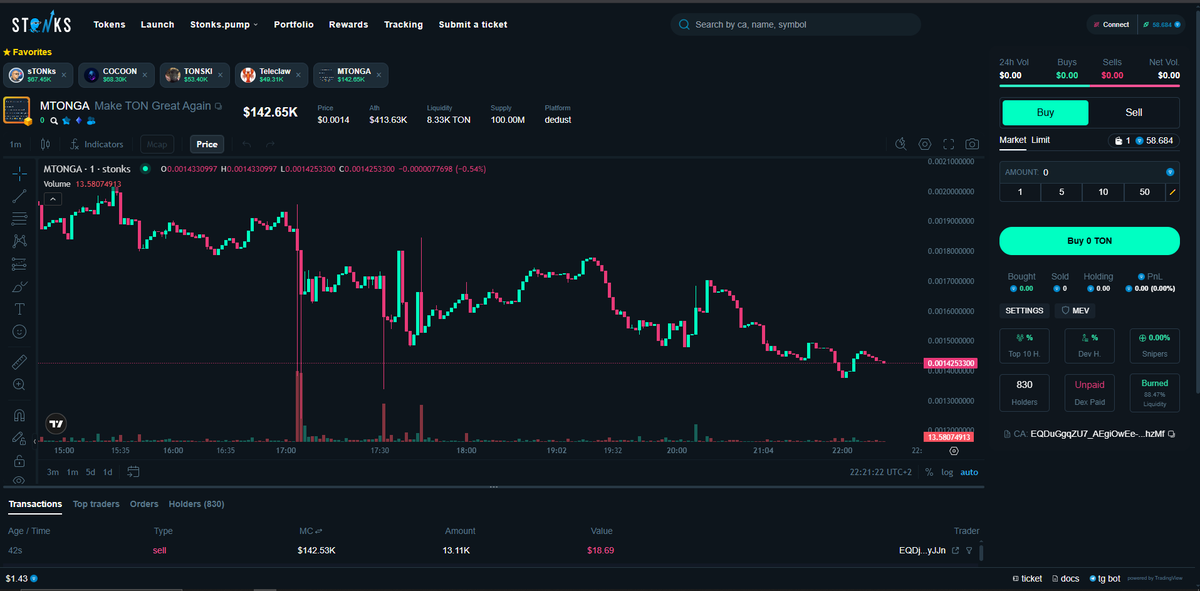
Task: Click the AMOUNT input field
Action: point(1090,172)
